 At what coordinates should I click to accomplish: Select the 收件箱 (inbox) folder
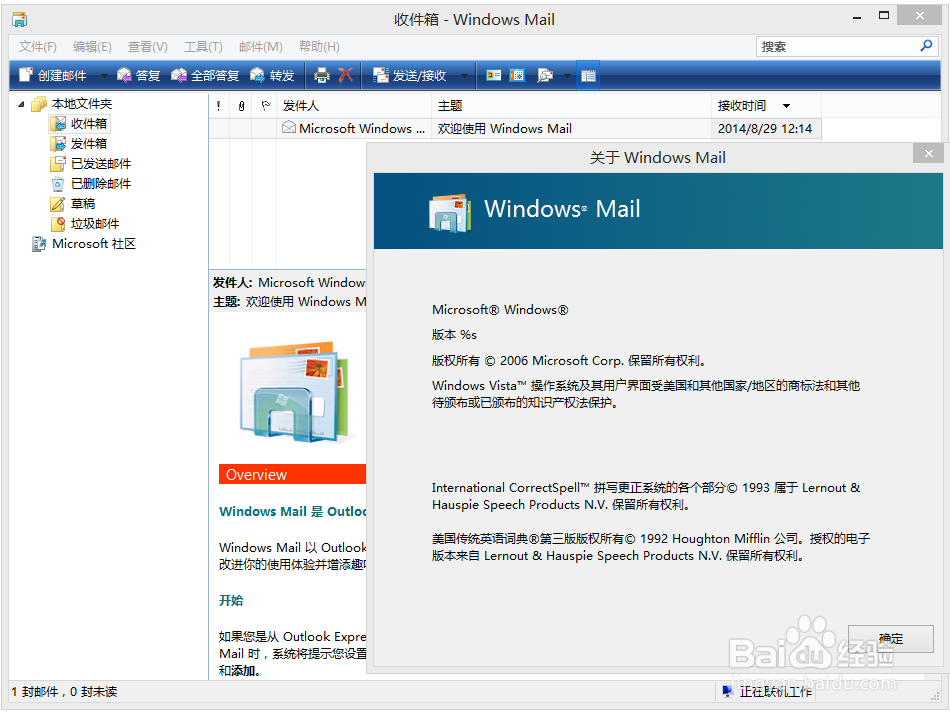point(79,124)
